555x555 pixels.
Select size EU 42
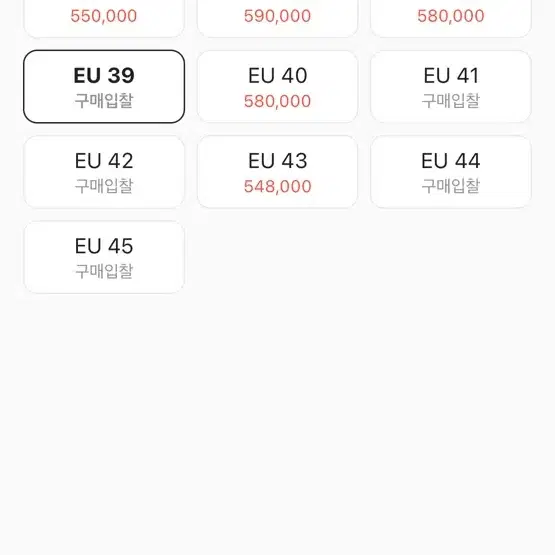104,172
